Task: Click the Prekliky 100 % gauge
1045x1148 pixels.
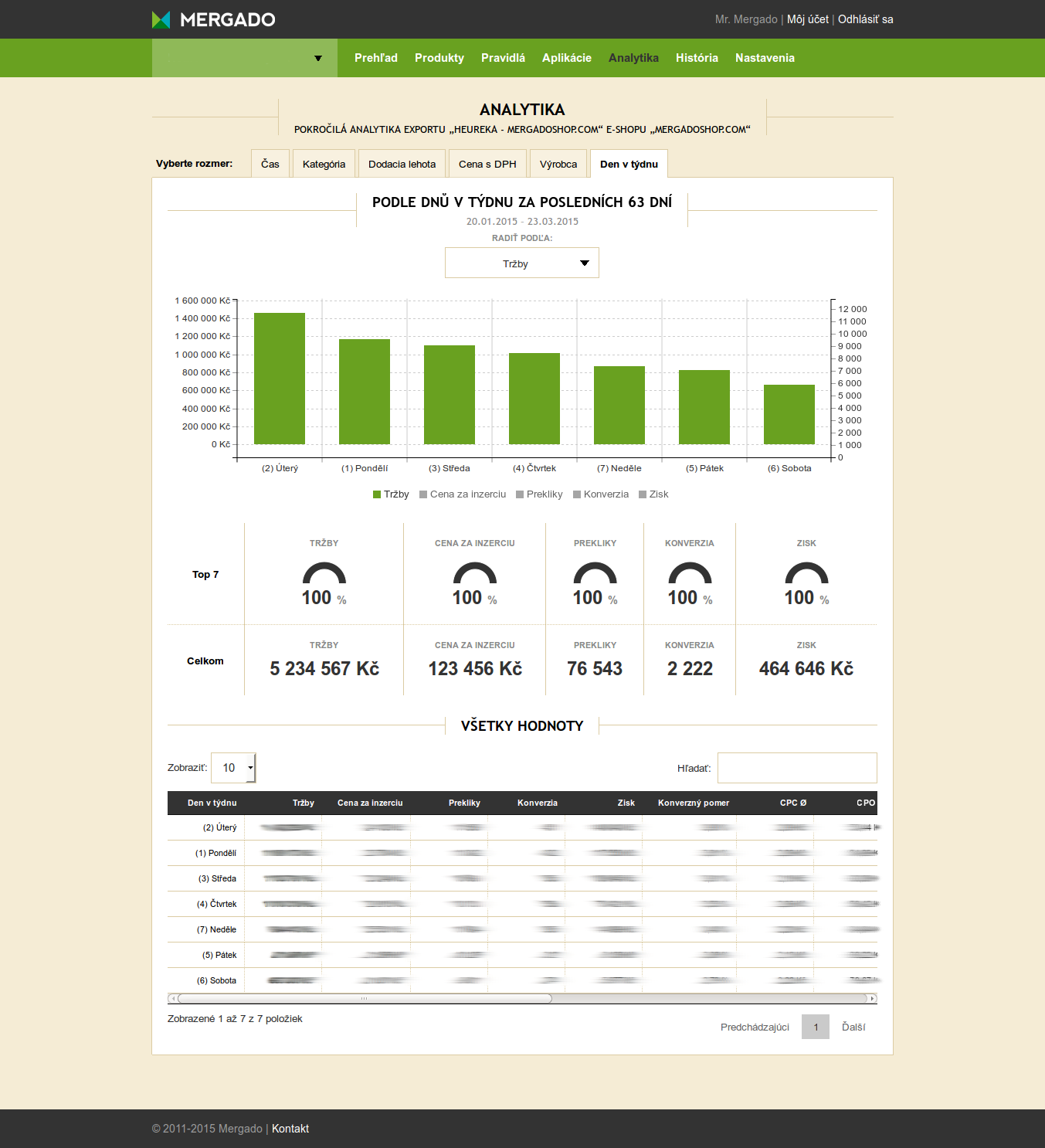Action: pos(595,584)
